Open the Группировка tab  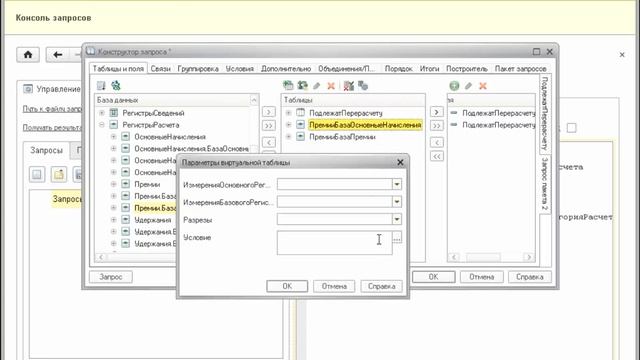[198, 69]
